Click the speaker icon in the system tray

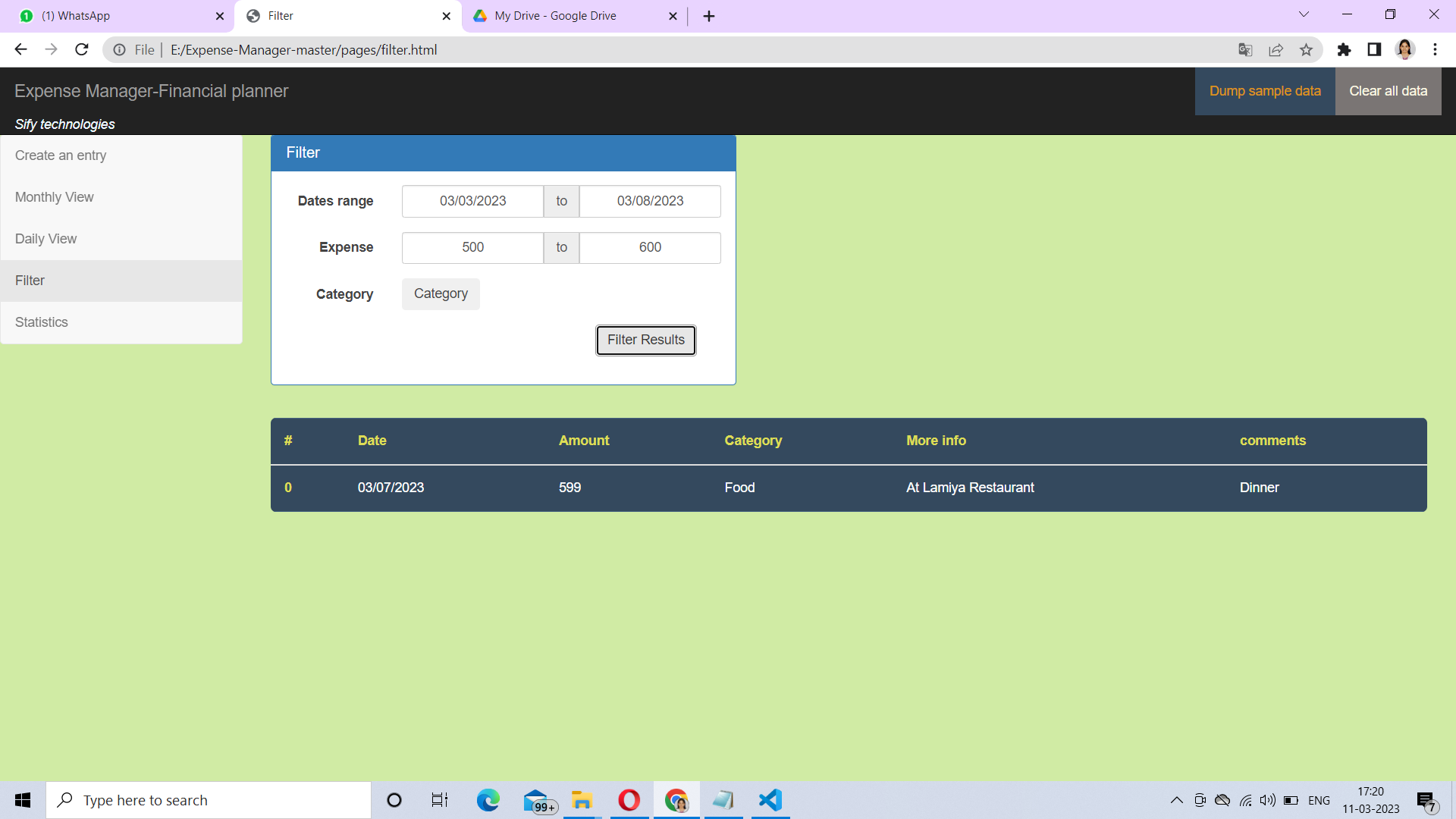[x=1268, y=800]
